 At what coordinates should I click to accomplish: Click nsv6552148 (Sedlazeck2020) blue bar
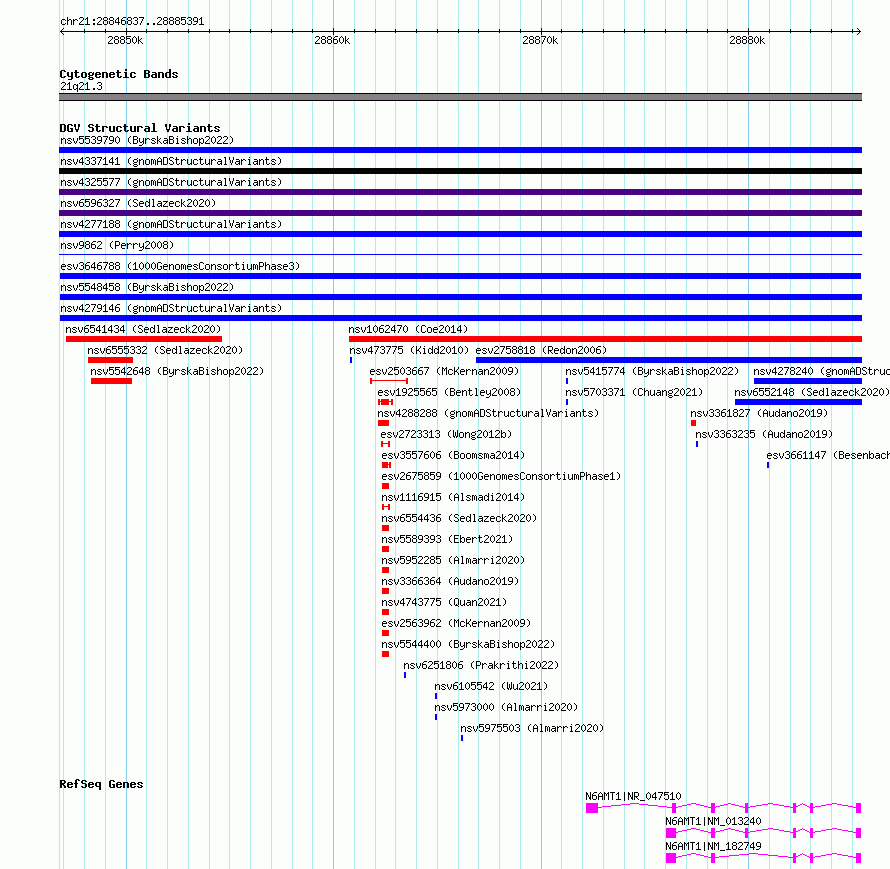[x=798, y=402]
